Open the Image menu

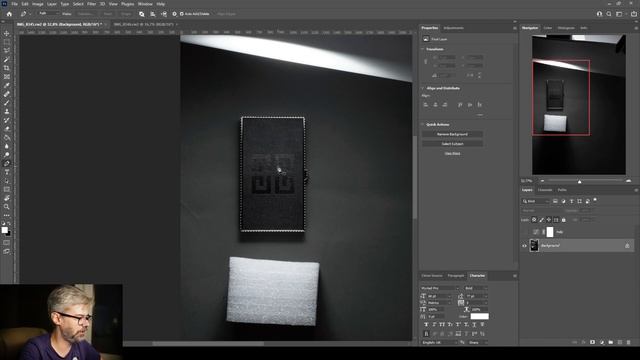(x=37, y=4)
